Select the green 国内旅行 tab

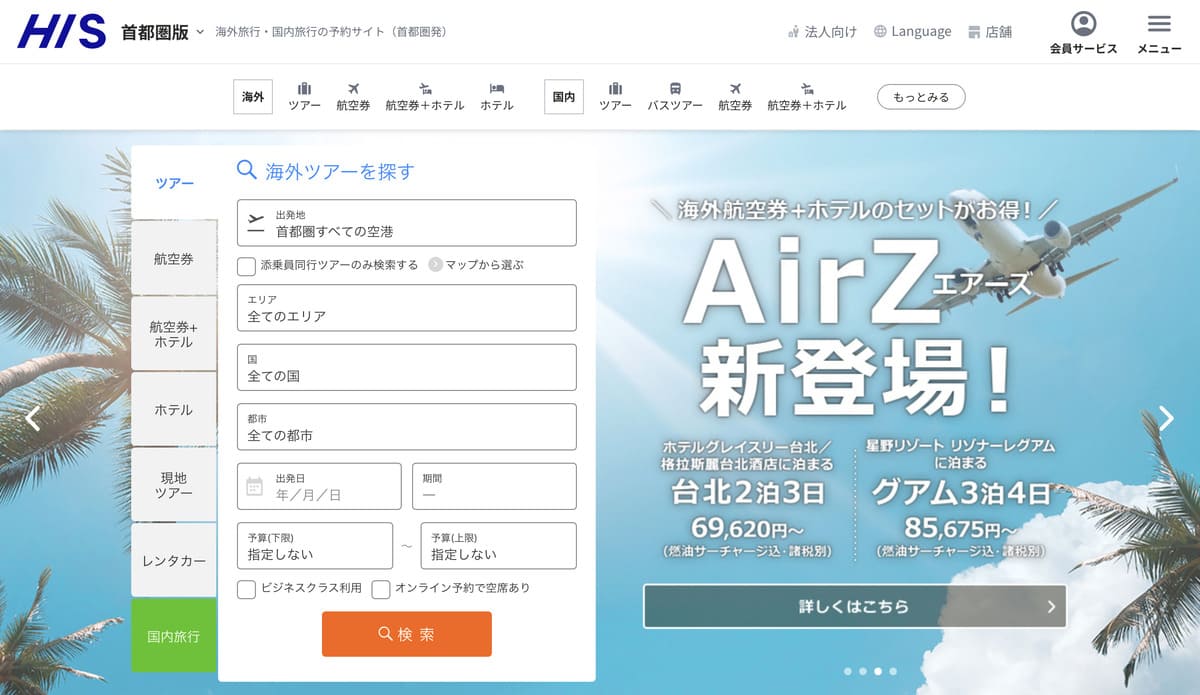click(174, 636)
